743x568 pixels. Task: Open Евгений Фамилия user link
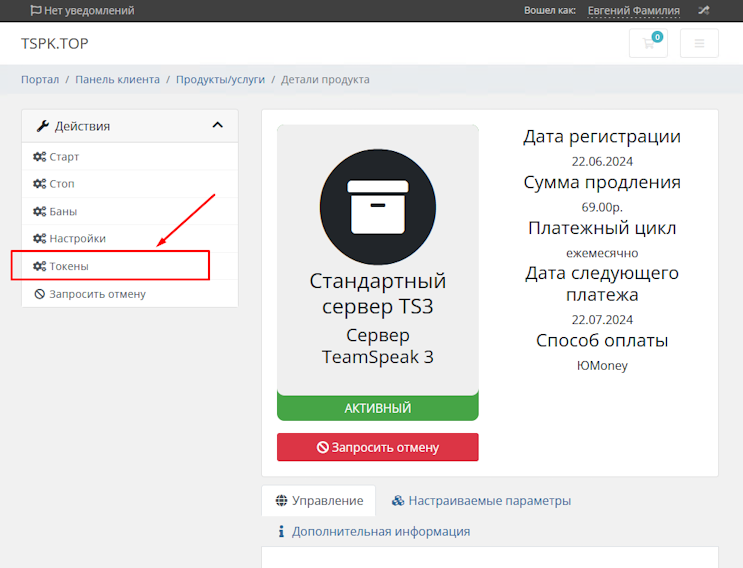point(634,10)
